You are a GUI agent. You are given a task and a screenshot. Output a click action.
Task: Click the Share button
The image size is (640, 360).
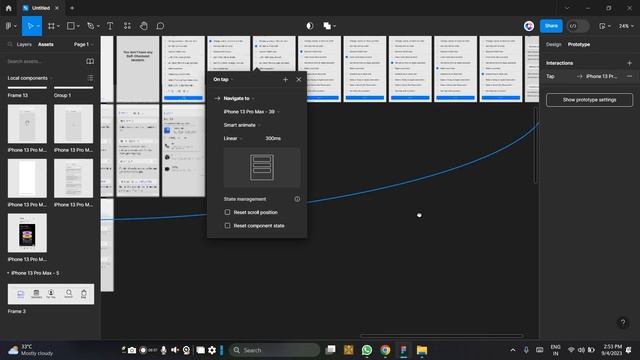click(x=551, y=26)
